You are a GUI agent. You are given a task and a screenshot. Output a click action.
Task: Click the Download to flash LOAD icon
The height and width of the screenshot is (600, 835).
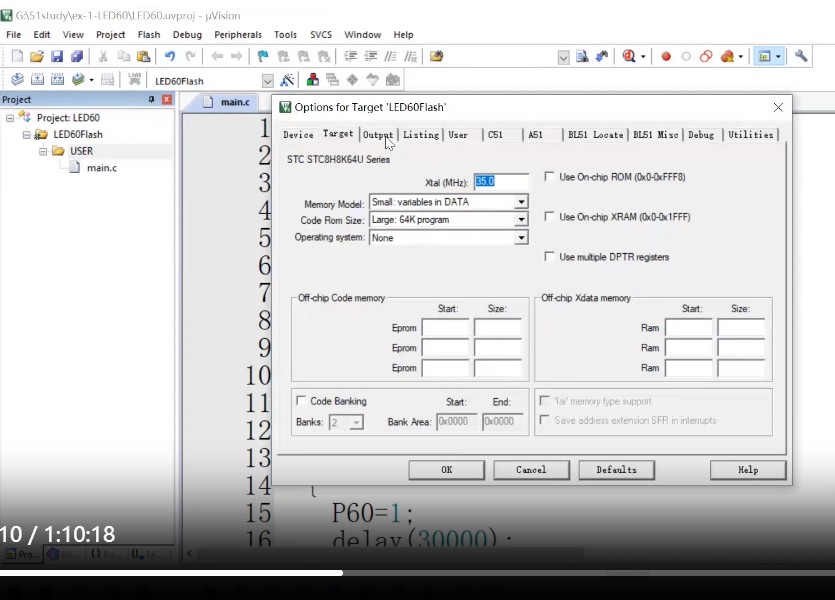[135, 80]
